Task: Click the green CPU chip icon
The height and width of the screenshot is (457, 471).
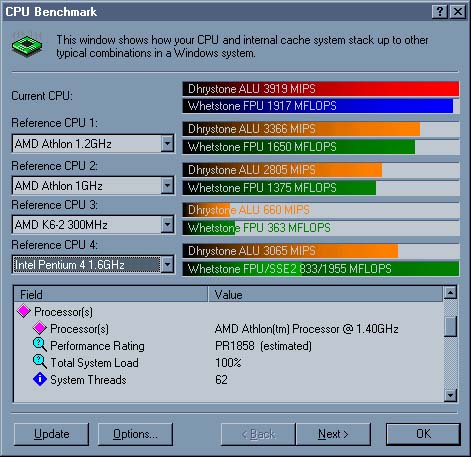Action: coord(27,45)
